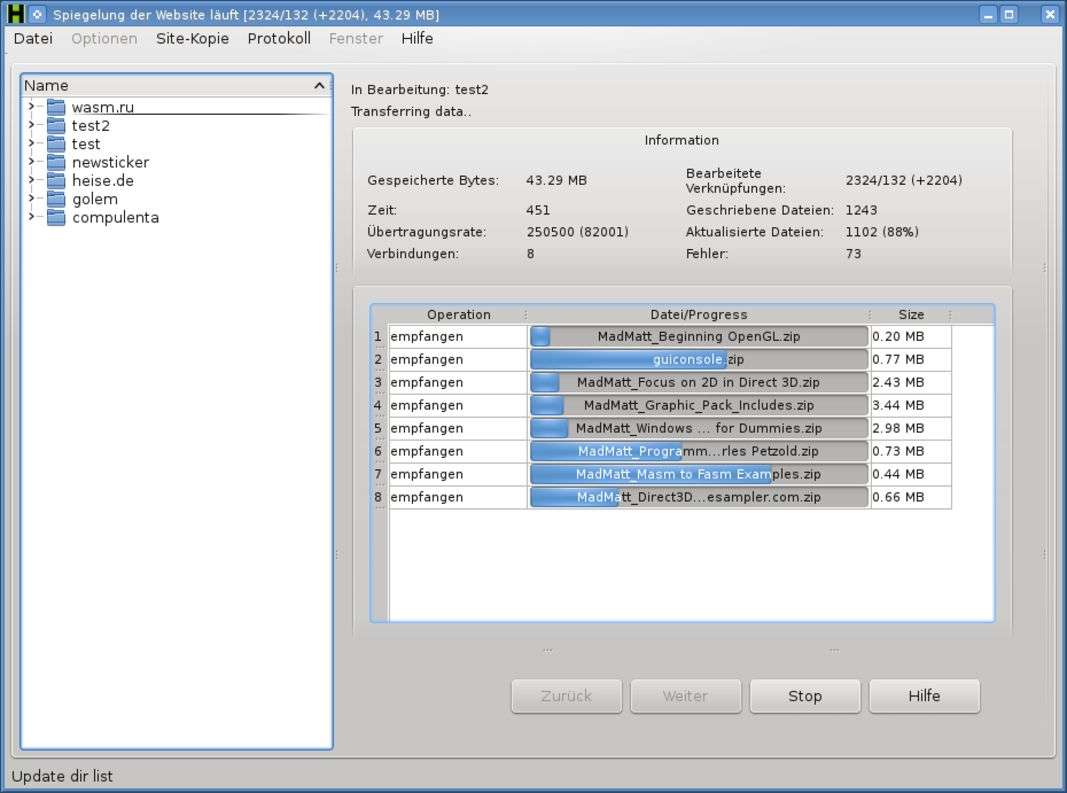Expand the test tree node
Viewport: 1067px width, 793px height.
31,144
